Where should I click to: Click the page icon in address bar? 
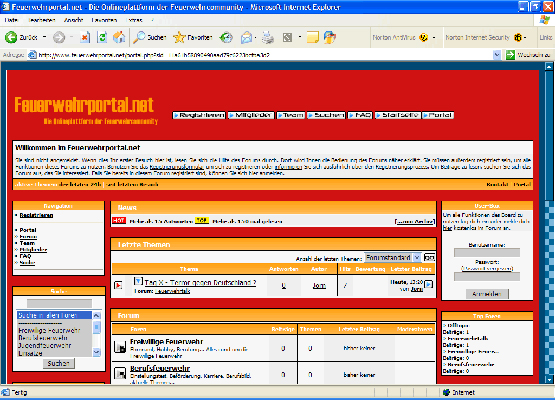(x=33, y=55)
